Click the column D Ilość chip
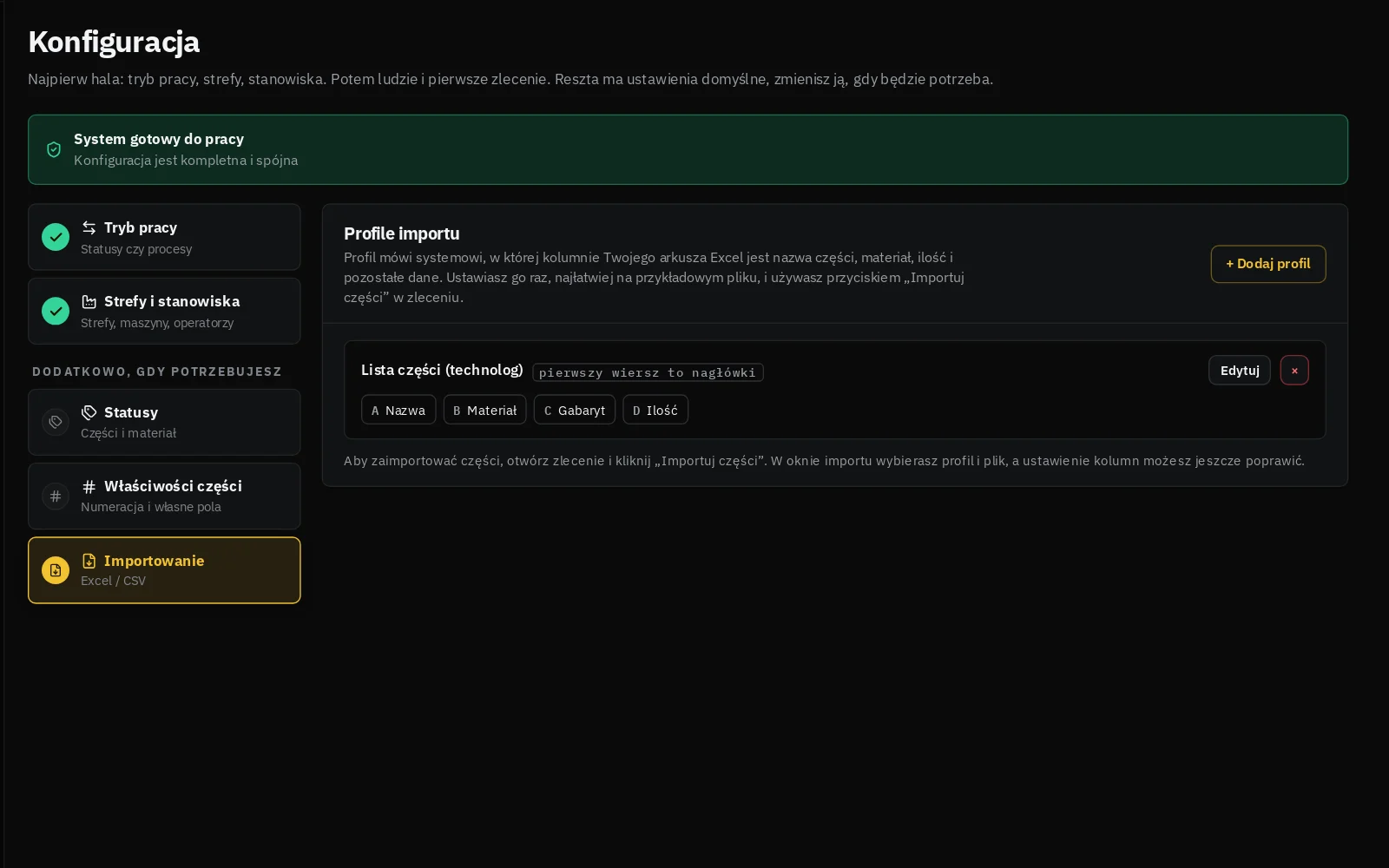Viewport: 1389px width, 868px height. pos(655,410)
